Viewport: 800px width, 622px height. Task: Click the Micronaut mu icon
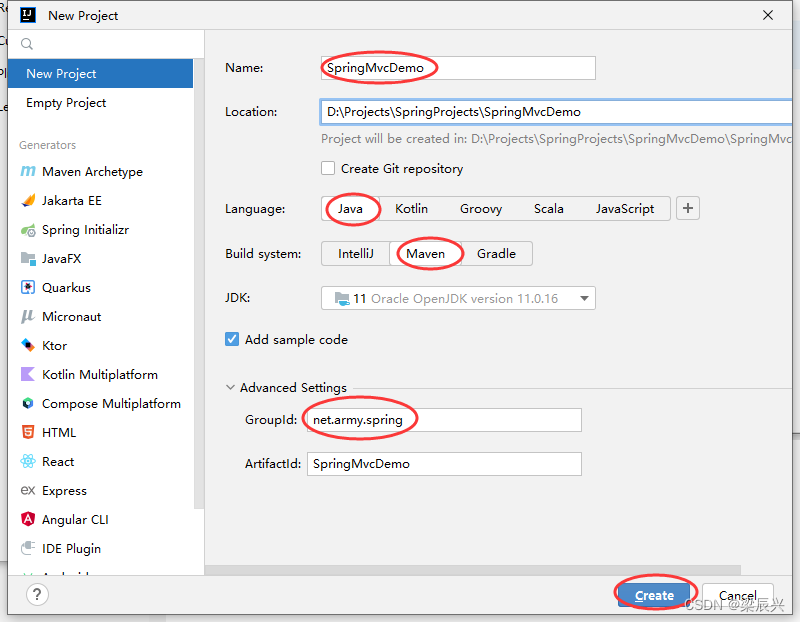coord(28,316)
